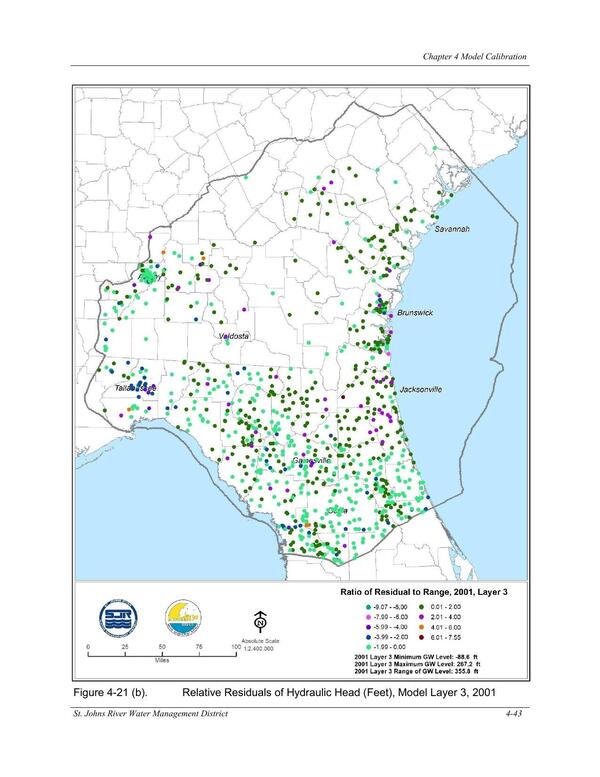This screenshot has height=777, width=600.
Task: Click the '-5.99 - -4.00' legend range text
Action: 391,627
